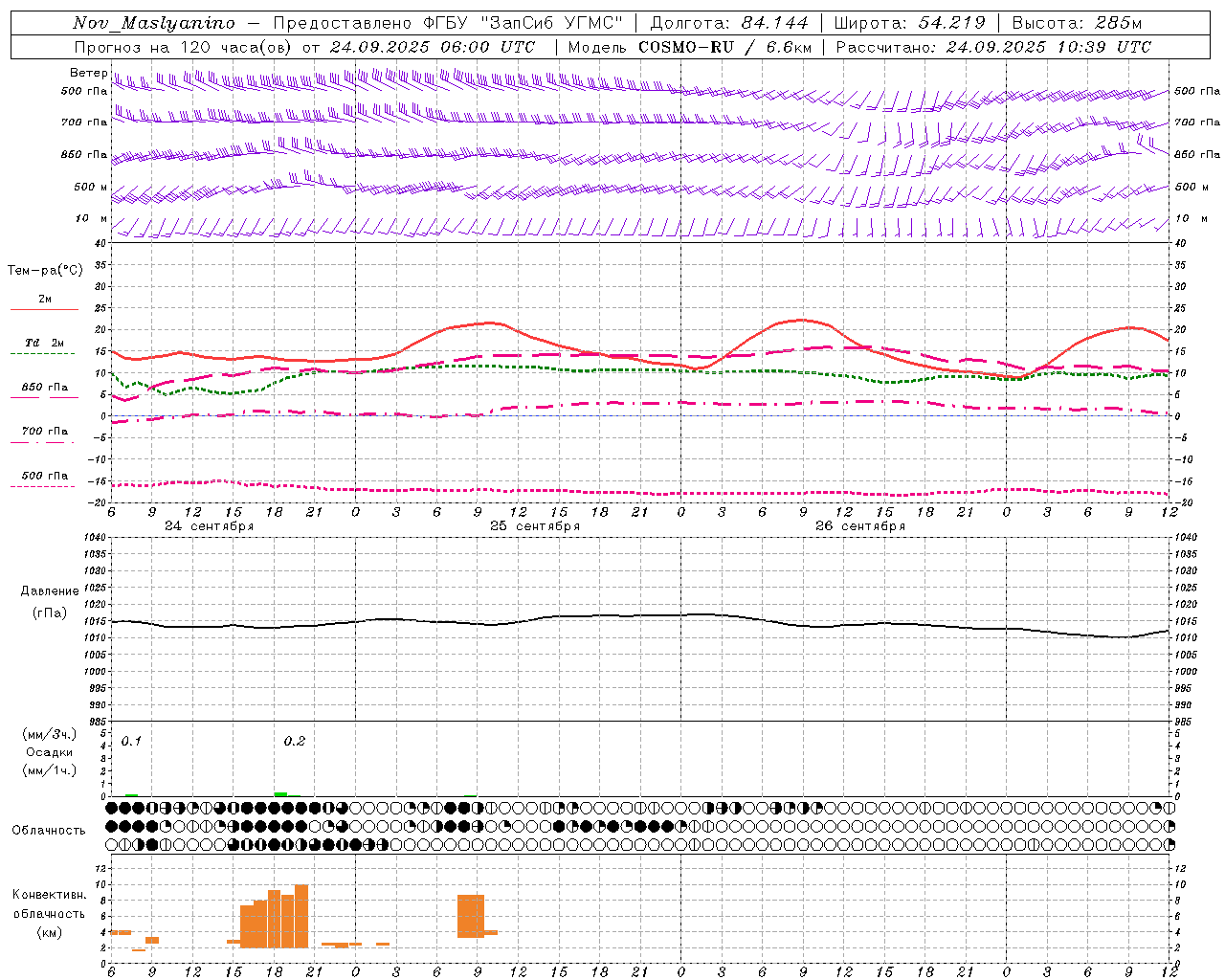Click the Модель COSMO-RU / 6.6км label
This screenshot has height=980, width=1225.
pos(690,47)
